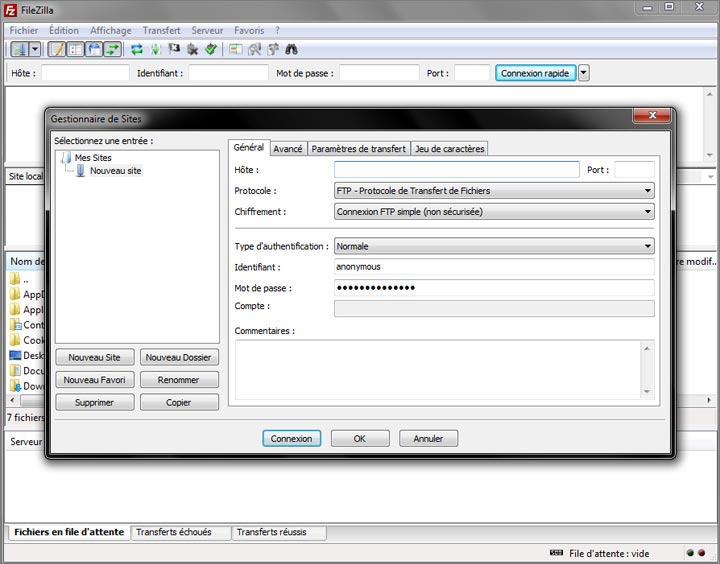Click the Site Manager Mot de passe field
This screenshot has width=720, height=564.
(x=494, y=288)
